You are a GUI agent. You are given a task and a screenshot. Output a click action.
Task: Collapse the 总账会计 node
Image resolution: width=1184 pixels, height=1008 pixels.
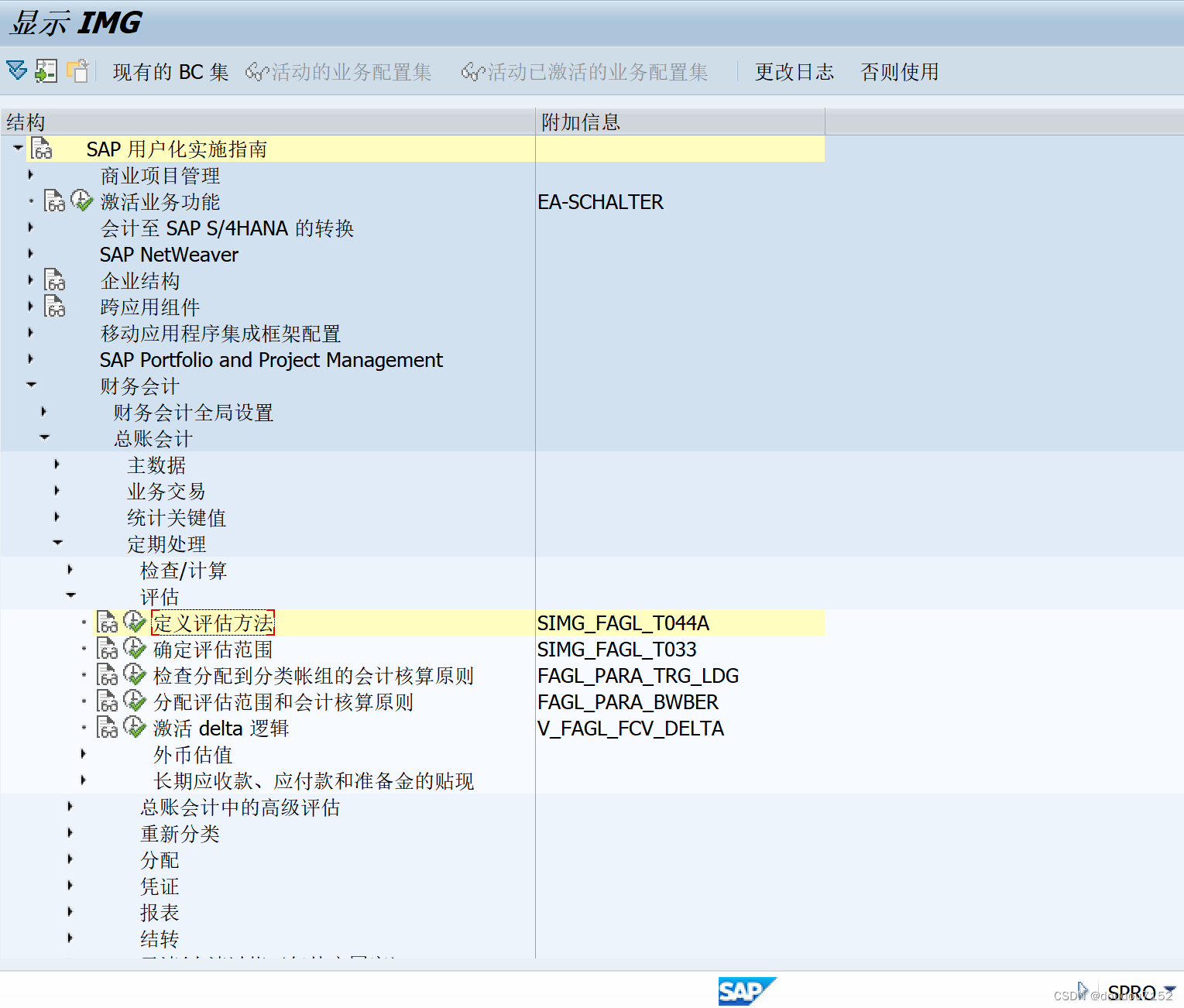pyautogui.click(x=44, y=437)
